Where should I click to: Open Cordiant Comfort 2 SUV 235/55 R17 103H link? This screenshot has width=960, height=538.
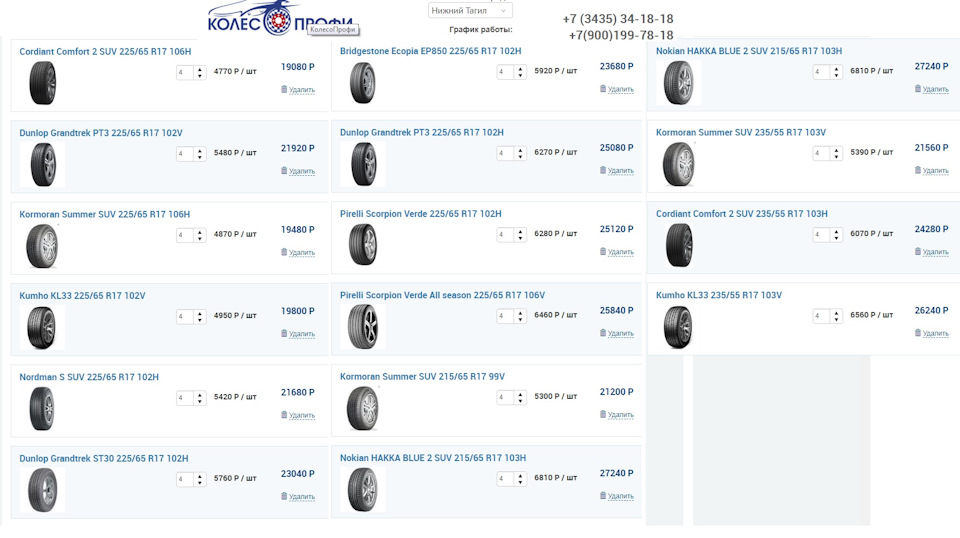(x=741, y=214)
